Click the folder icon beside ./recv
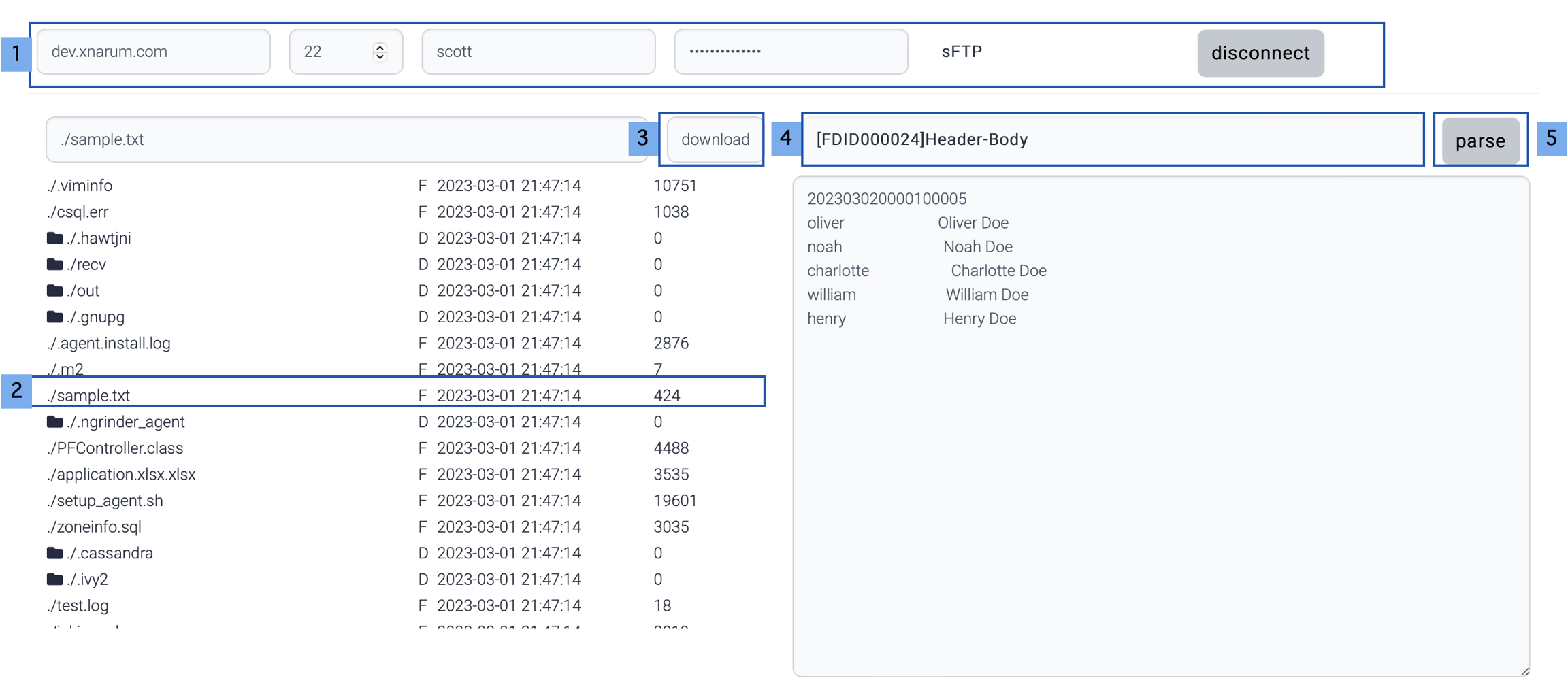Viewport: 1568px width, 687px height. pyautogui.click(x=54, y=264)
